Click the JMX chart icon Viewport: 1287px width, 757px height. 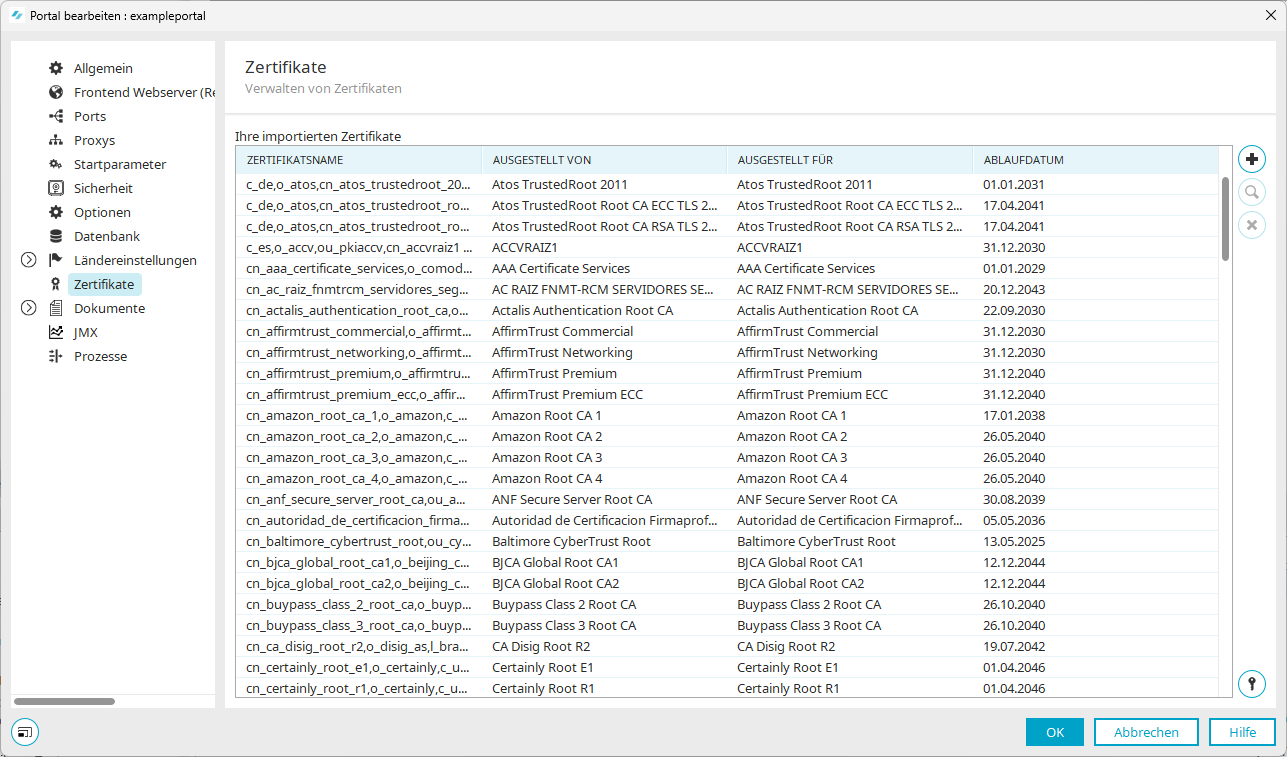(x=56, y=333)
